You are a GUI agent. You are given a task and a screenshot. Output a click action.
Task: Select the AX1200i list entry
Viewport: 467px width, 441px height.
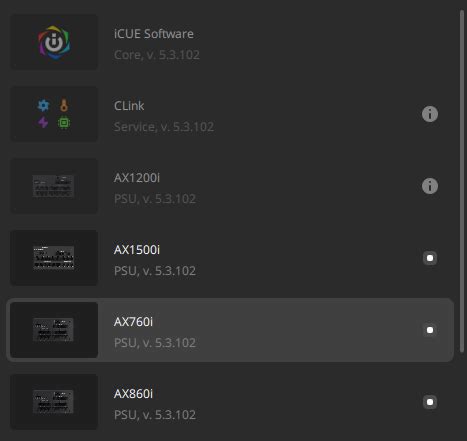click(230, 186)
